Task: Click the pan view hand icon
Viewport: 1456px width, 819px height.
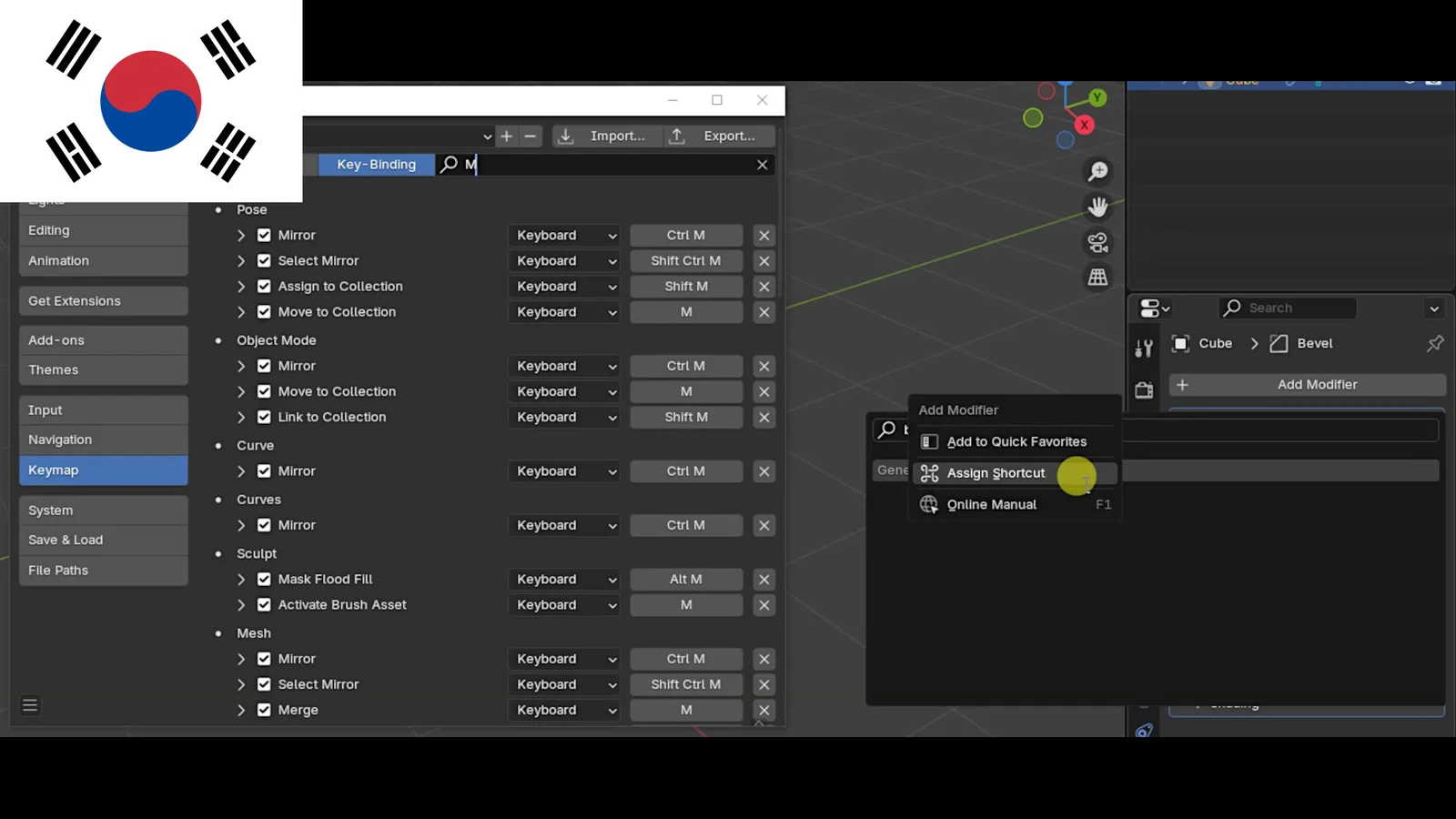Action: coord(1098,207)
